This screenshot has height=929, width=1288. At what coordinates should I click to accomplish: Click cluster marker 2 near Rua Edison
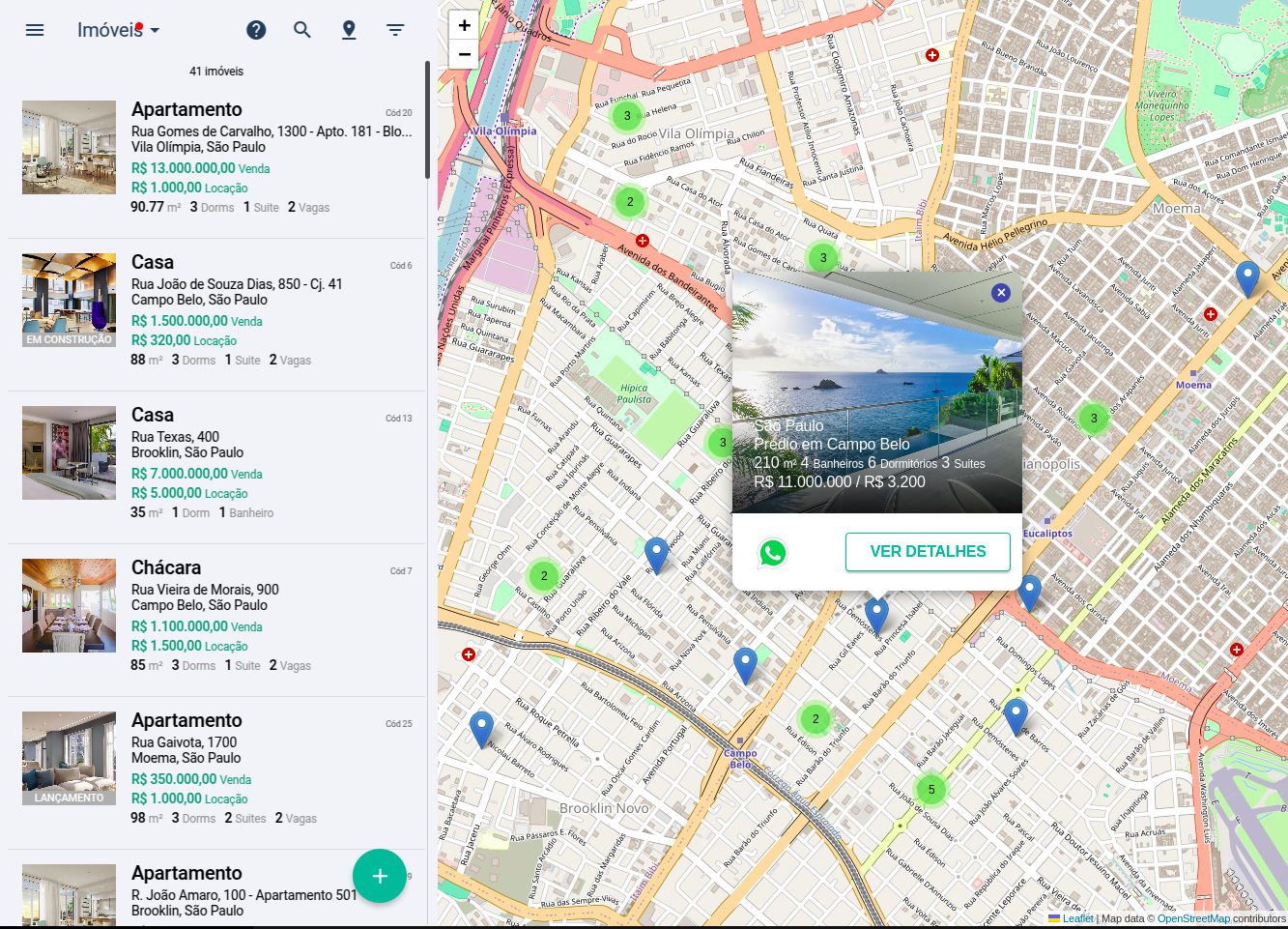(x=816, y=719)
